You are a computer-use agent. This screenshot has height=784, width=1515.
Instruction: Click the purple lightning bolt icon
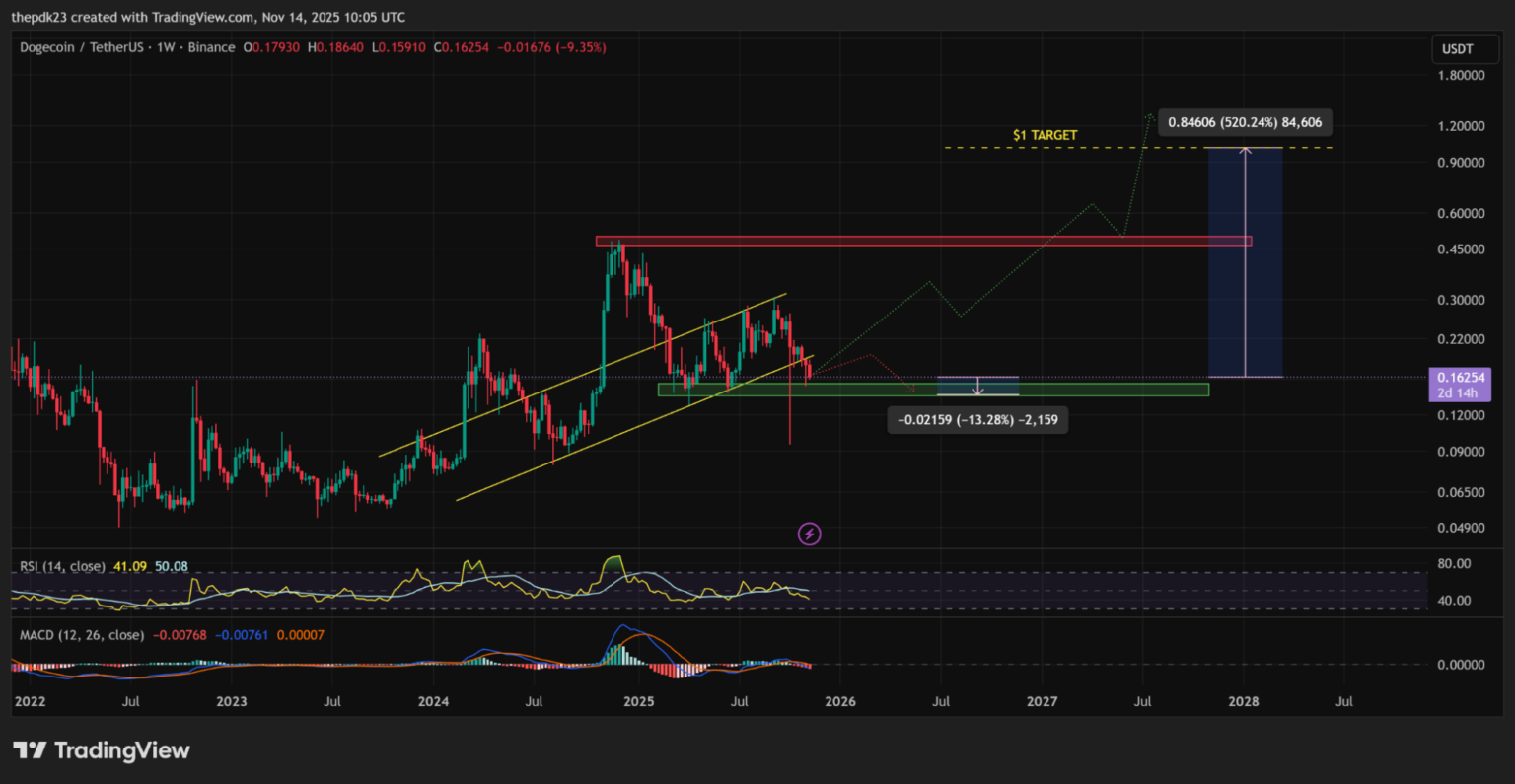click(x=809, y=535)
